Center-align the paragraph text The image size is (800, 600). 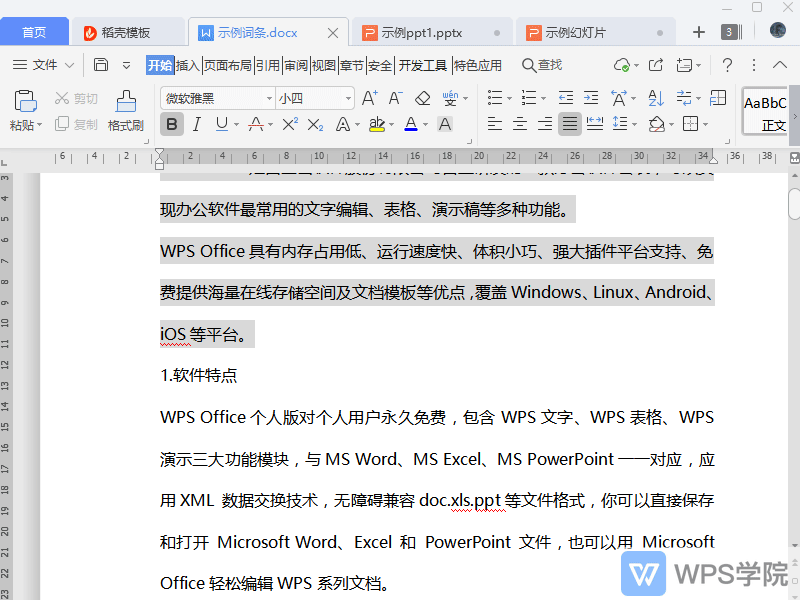(x=520, y=125)
